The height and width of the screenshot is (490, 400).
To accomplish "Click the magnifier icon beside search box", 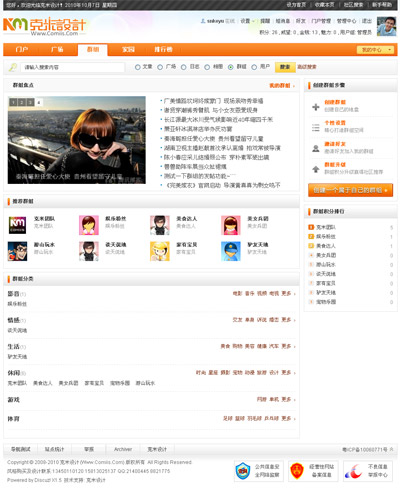I will [13, 67].
